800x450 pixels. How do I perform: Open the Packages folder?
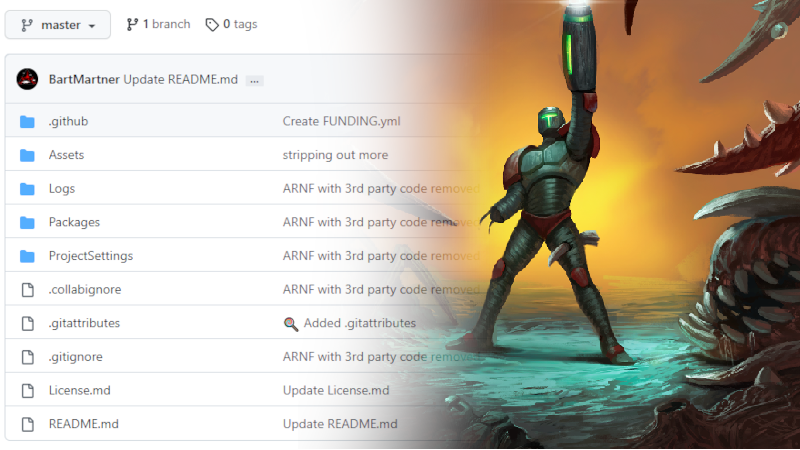click(74, 222)
